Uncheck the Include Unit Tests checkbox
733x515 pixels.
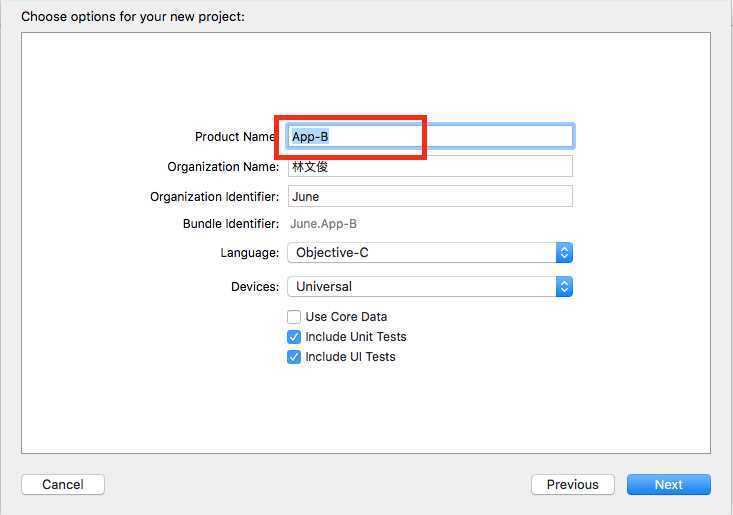pos(294,337)
